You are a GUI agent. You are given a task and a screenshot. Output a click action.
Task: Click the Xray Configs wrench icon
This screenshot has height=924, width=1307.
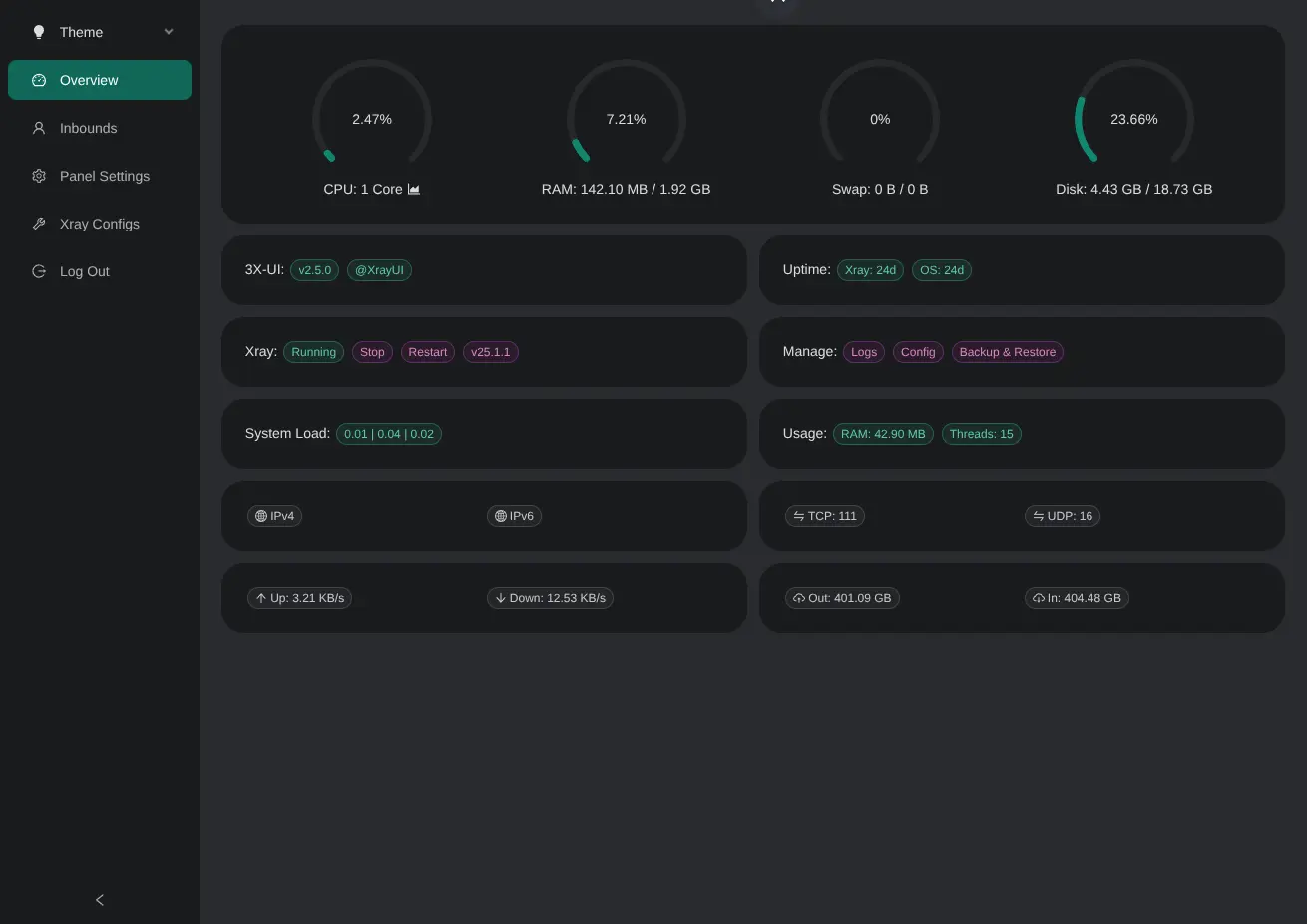point(39,224)
